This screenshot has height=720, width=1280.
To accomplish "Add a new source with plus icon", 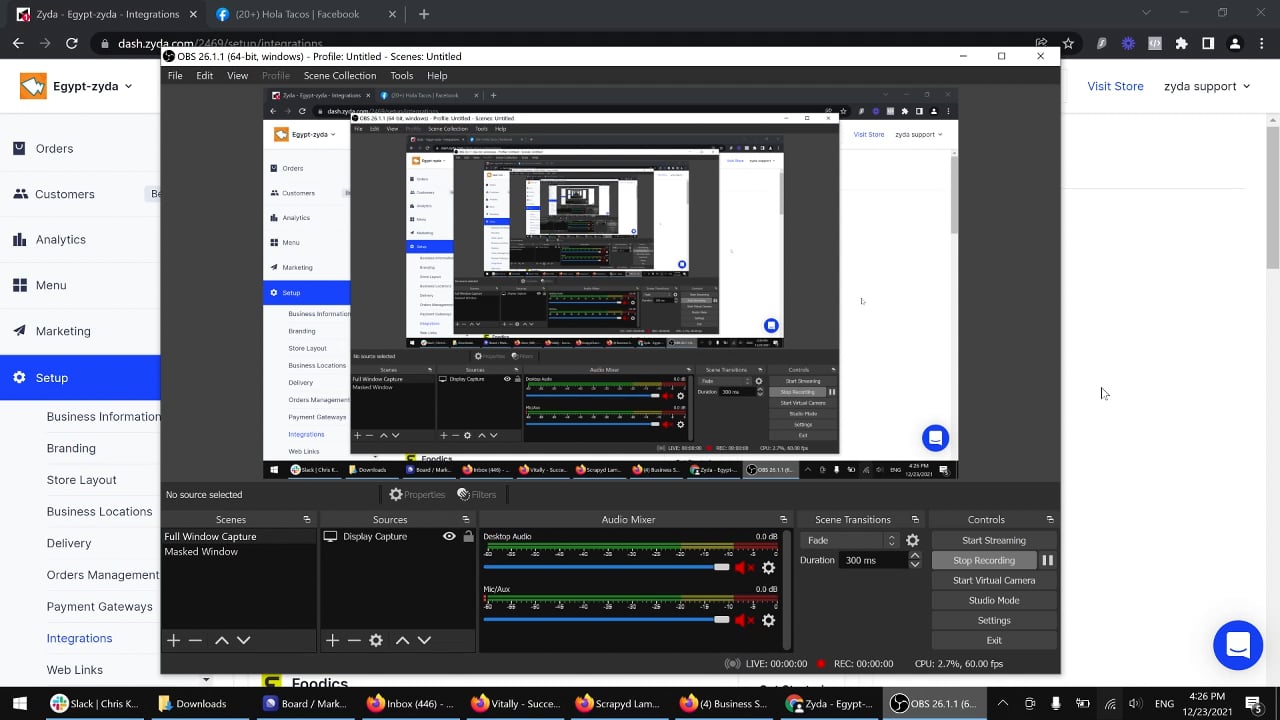I will (x=332, y=640).
